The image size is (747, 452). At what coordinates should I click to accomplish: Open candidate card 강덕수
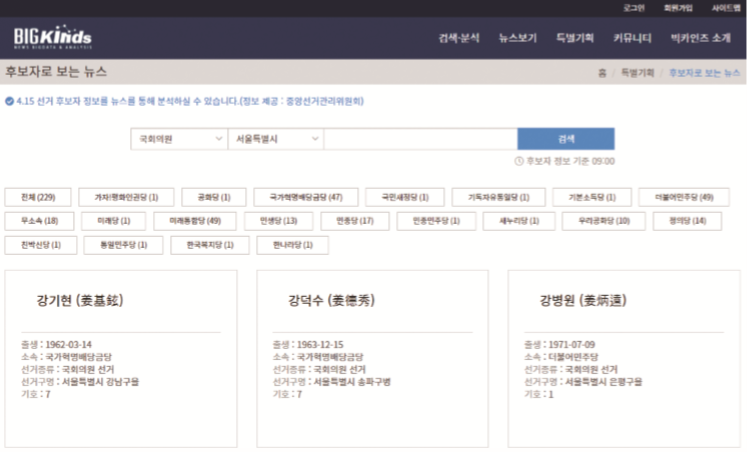click(373, 359)
